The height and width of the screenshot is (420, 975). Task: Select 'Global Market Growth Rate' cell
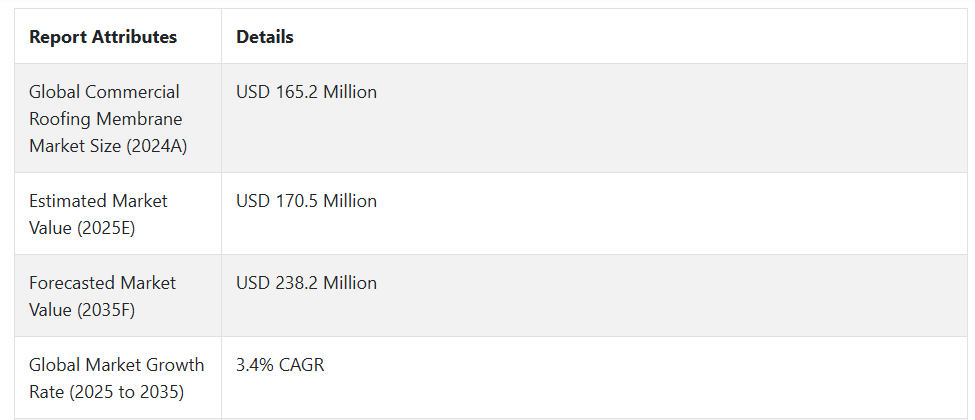[x=118, y=378]
